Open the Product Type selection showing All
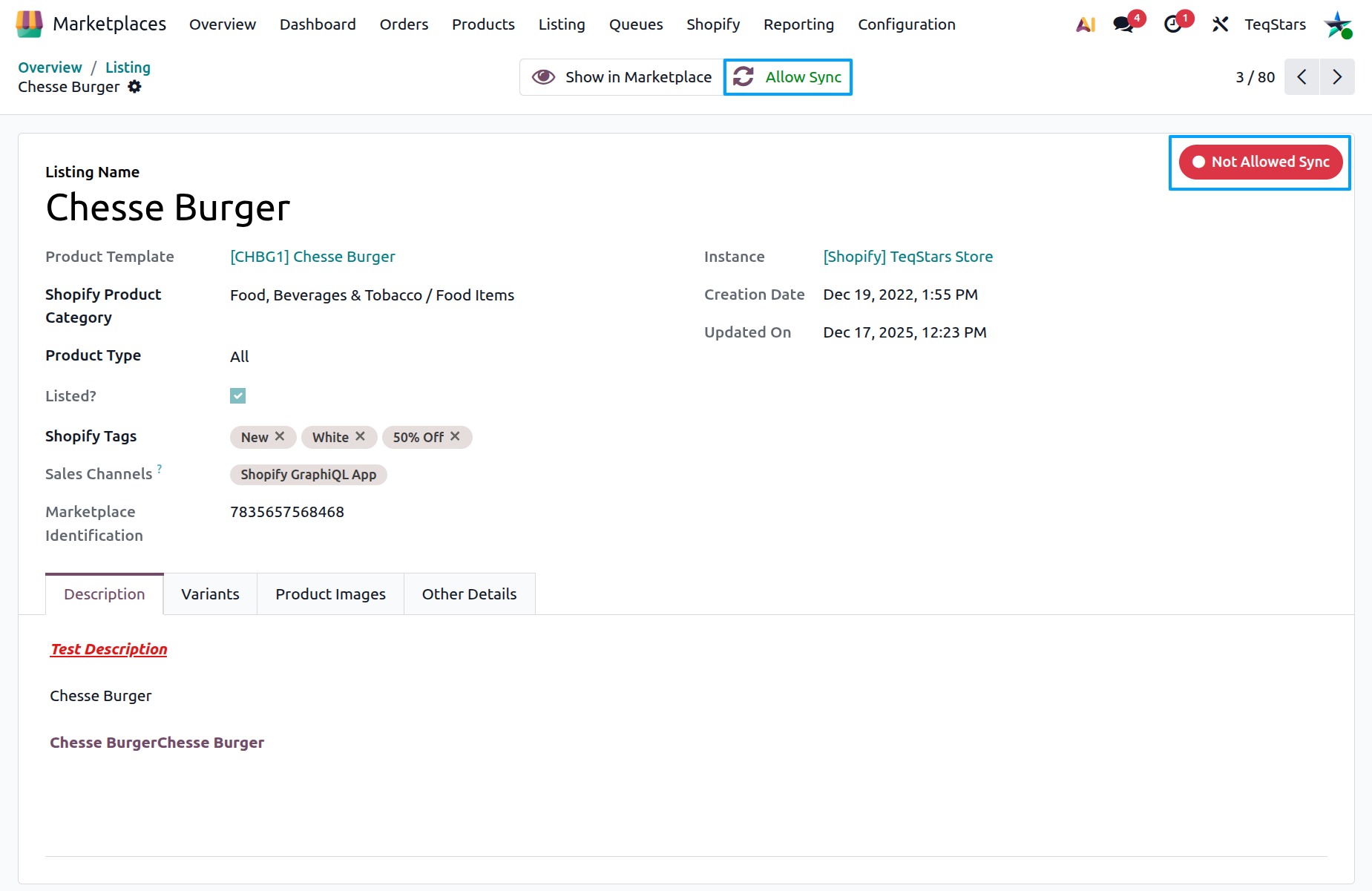Viewport: 1372px width, 891px height. pos(240,357)
